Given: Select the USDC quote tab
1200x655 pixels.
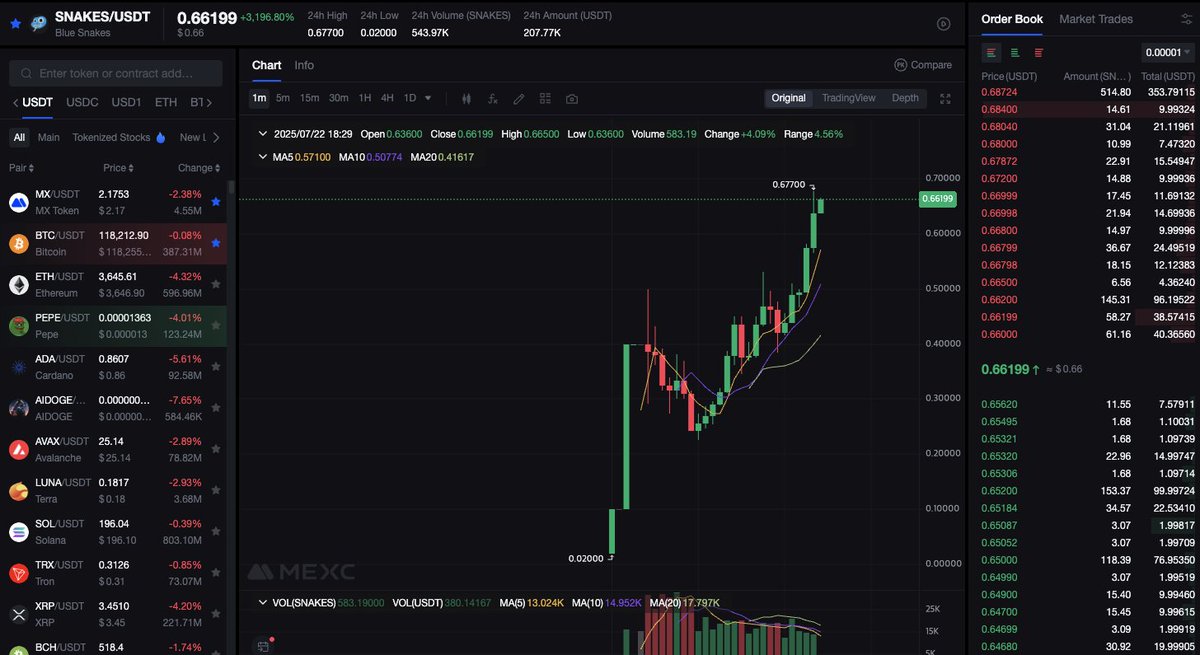Looking at the screenshot, I should click(82, 102).
